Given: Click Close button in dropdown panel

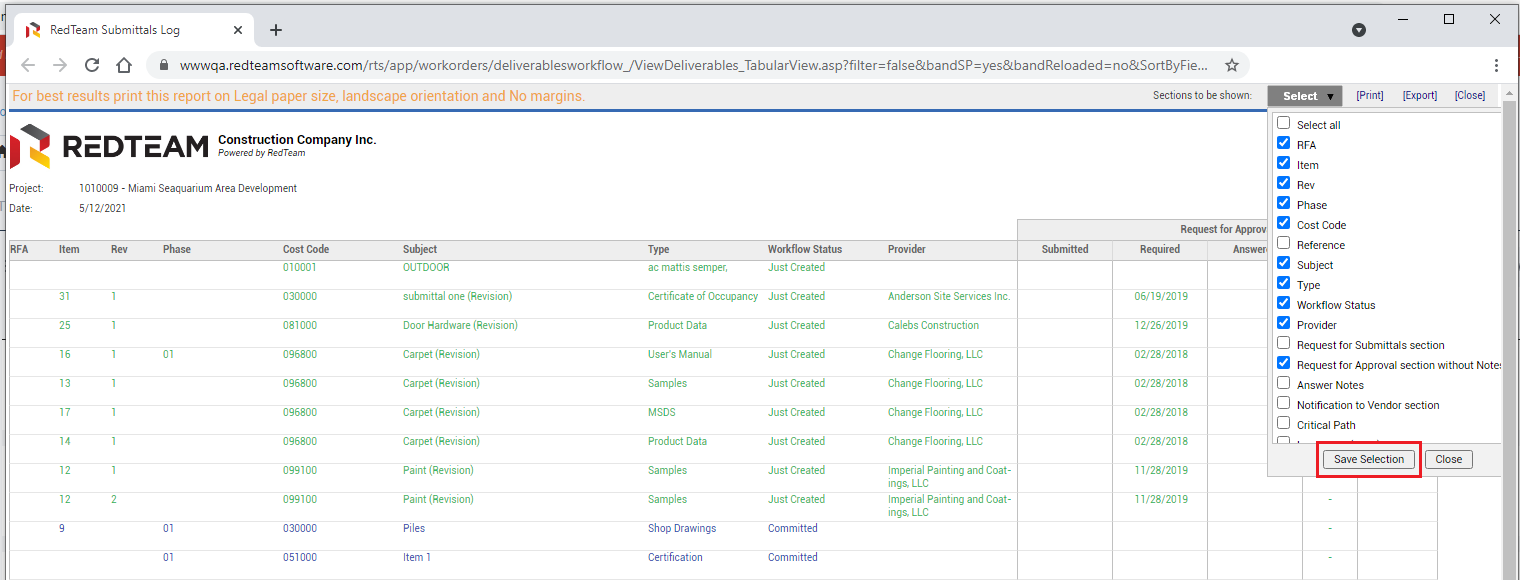Looking at the screenshot, I should [x=1448, y=459].
